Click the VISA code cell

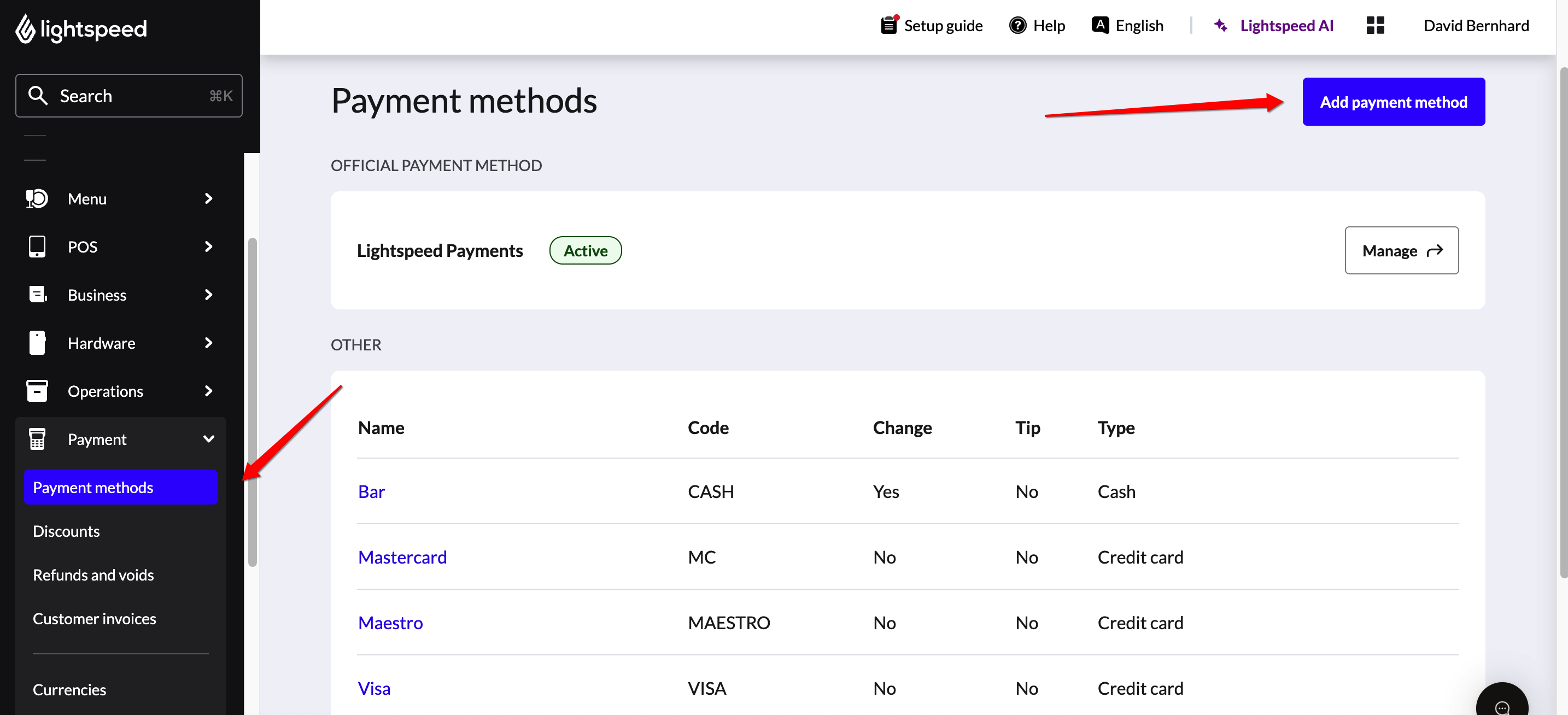(707, 688)
